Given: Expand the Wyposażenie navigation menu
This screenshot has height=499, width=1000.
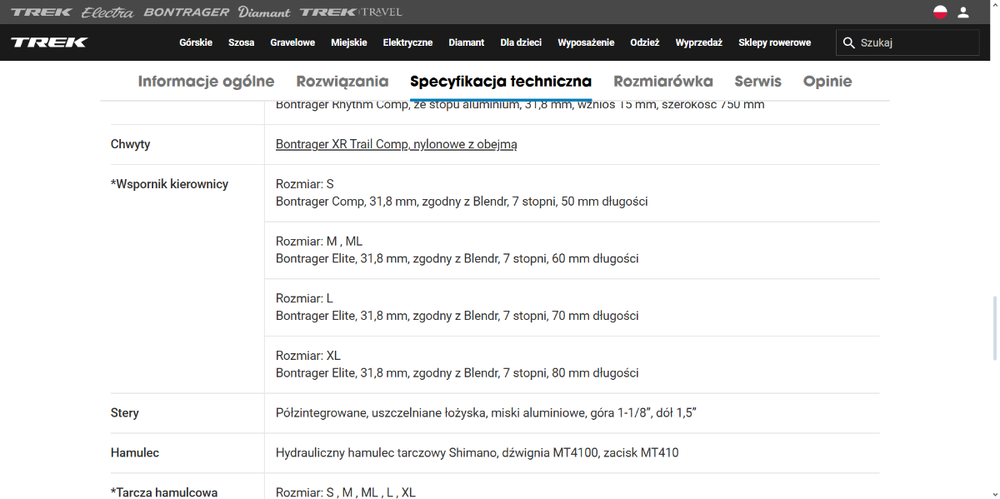Looking at the screenshot, I should [585, 43].
